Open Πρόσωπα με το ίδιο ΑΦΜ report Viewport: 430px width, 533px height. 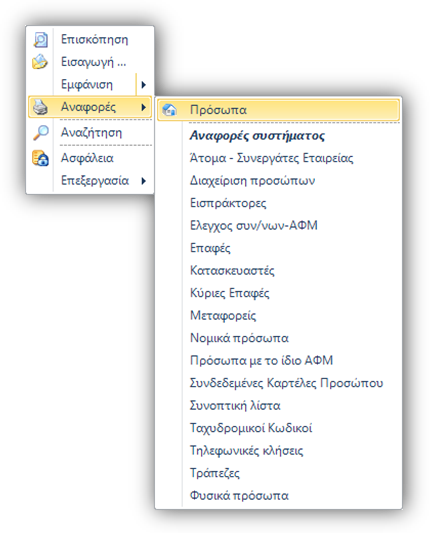[x=261, y=360]
